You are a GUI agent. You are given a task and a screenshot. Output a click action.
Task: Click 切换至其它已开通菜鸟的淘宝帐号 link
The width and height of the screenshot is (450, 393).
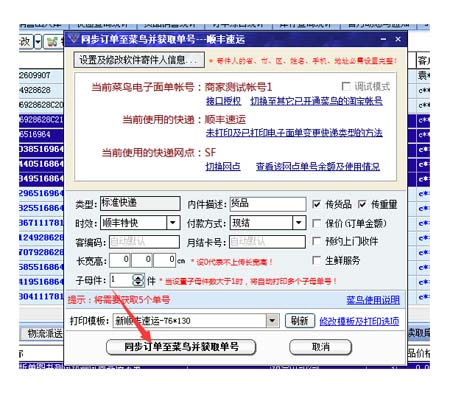click(x=316, y=101)
